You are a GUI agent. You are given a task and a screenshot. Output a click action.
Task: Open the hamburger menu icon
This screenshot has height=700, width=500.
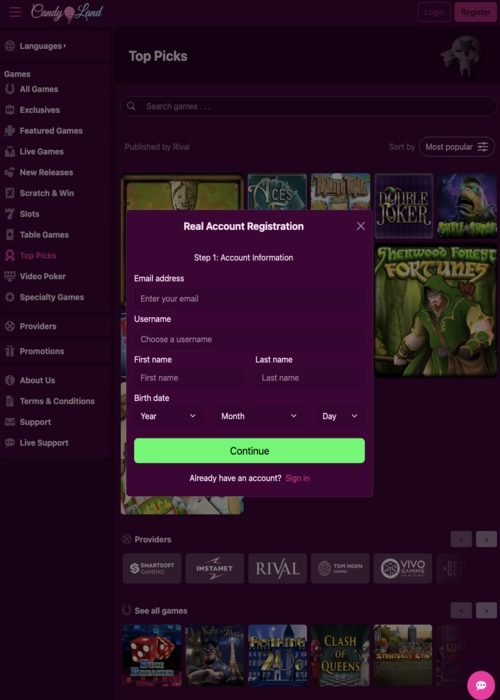coord(15,12)
